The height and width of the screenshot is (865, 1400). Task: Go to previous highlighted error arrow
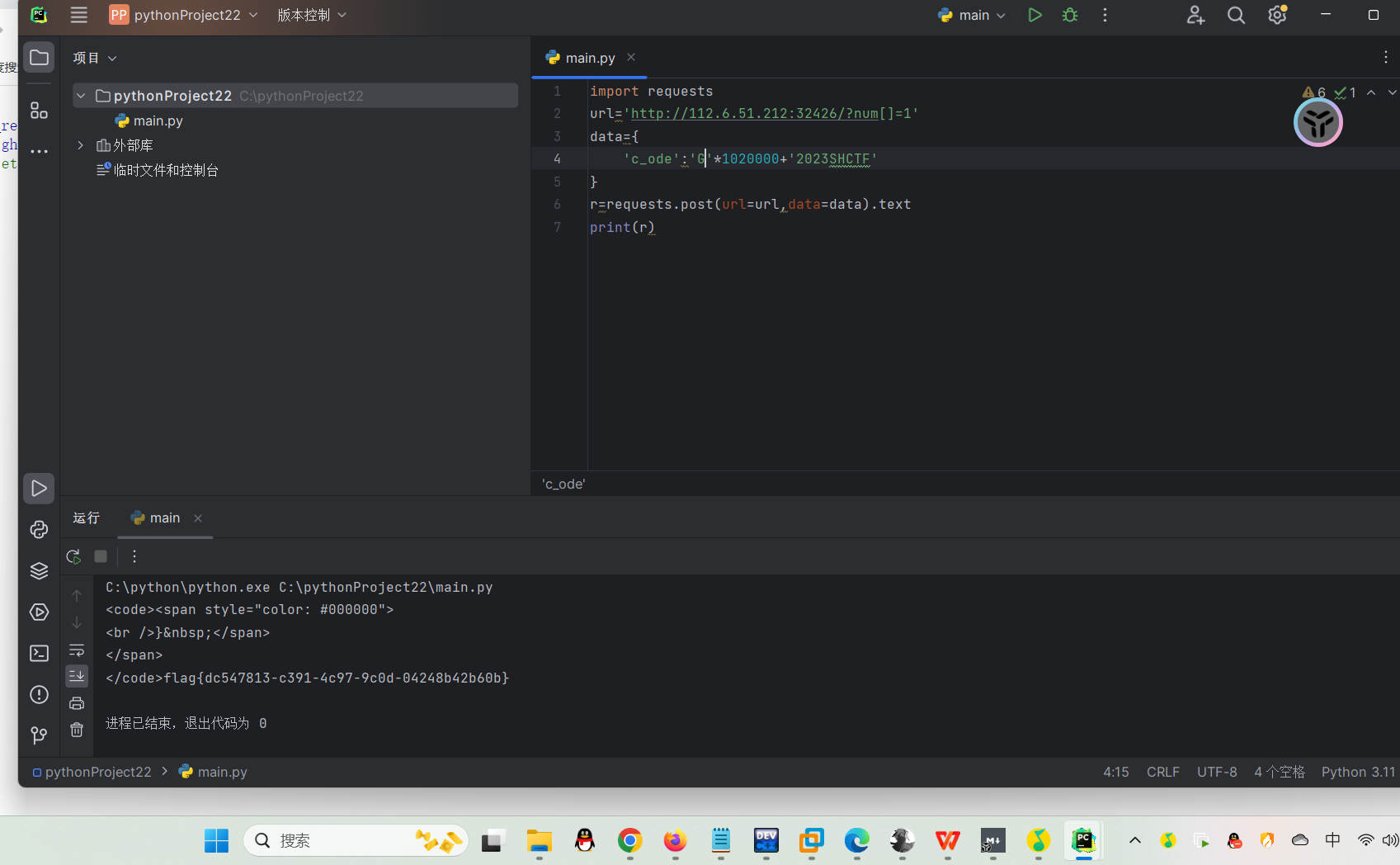1371,92
